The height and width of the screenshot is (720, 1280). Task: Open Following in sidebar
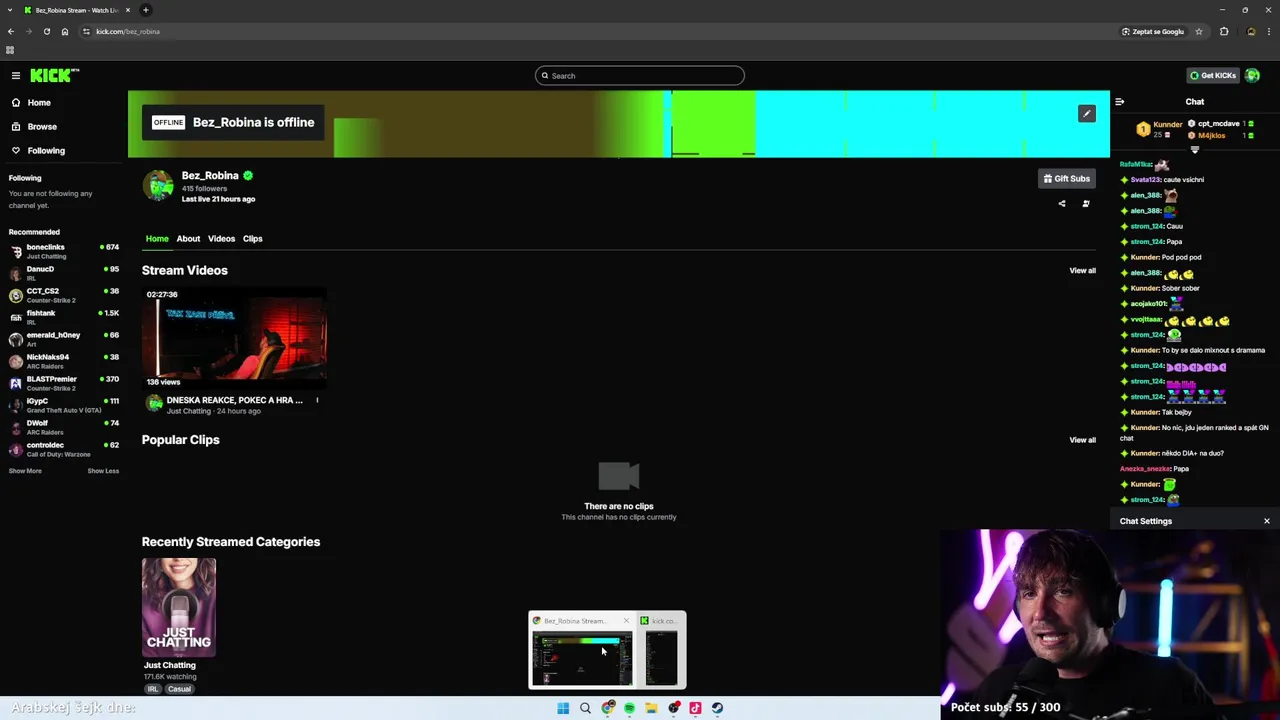(46, 151)
